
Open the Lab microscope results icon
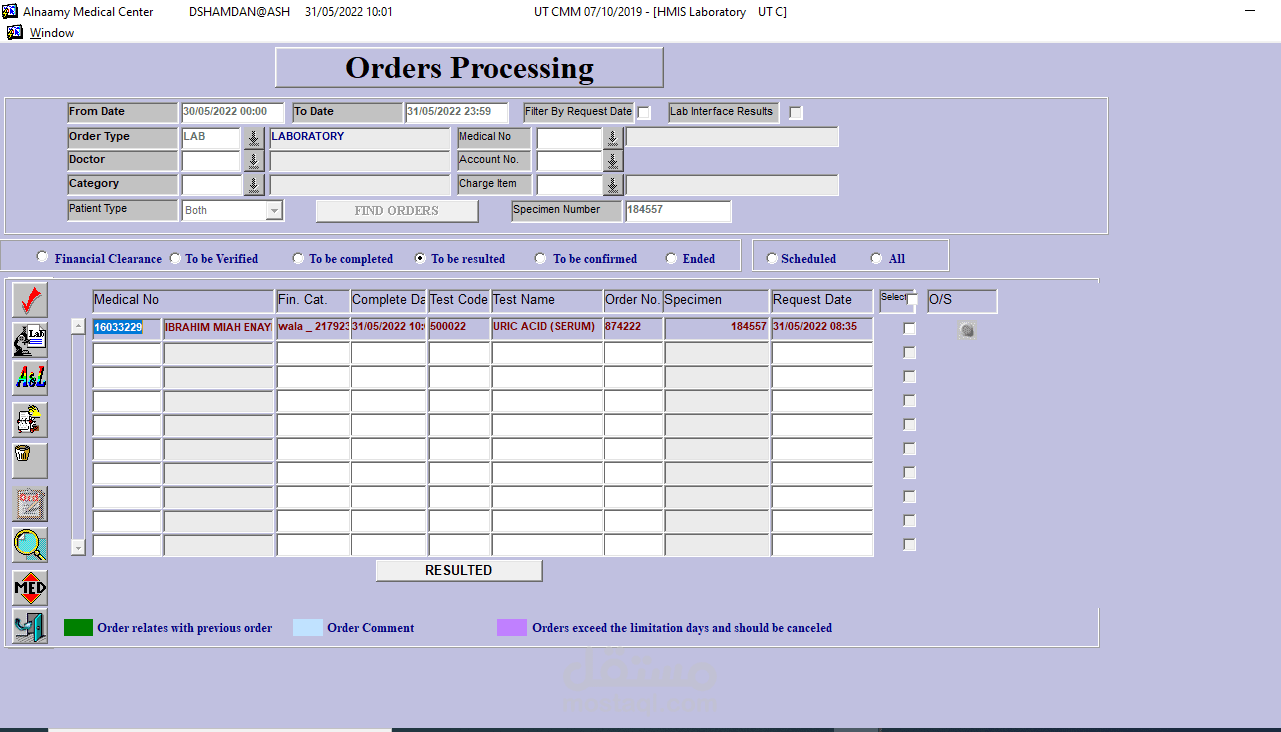coord(30,339)
